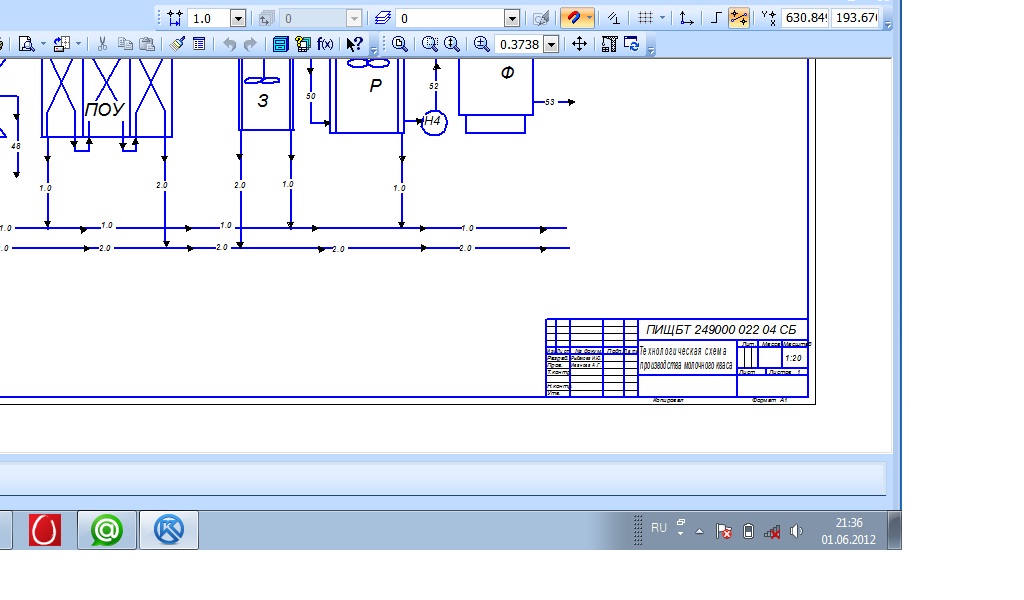Image resolution: width=1024 pixels, height=600 pixels.
Task: Click the model help question icon
Action: (x=303, y=44)
